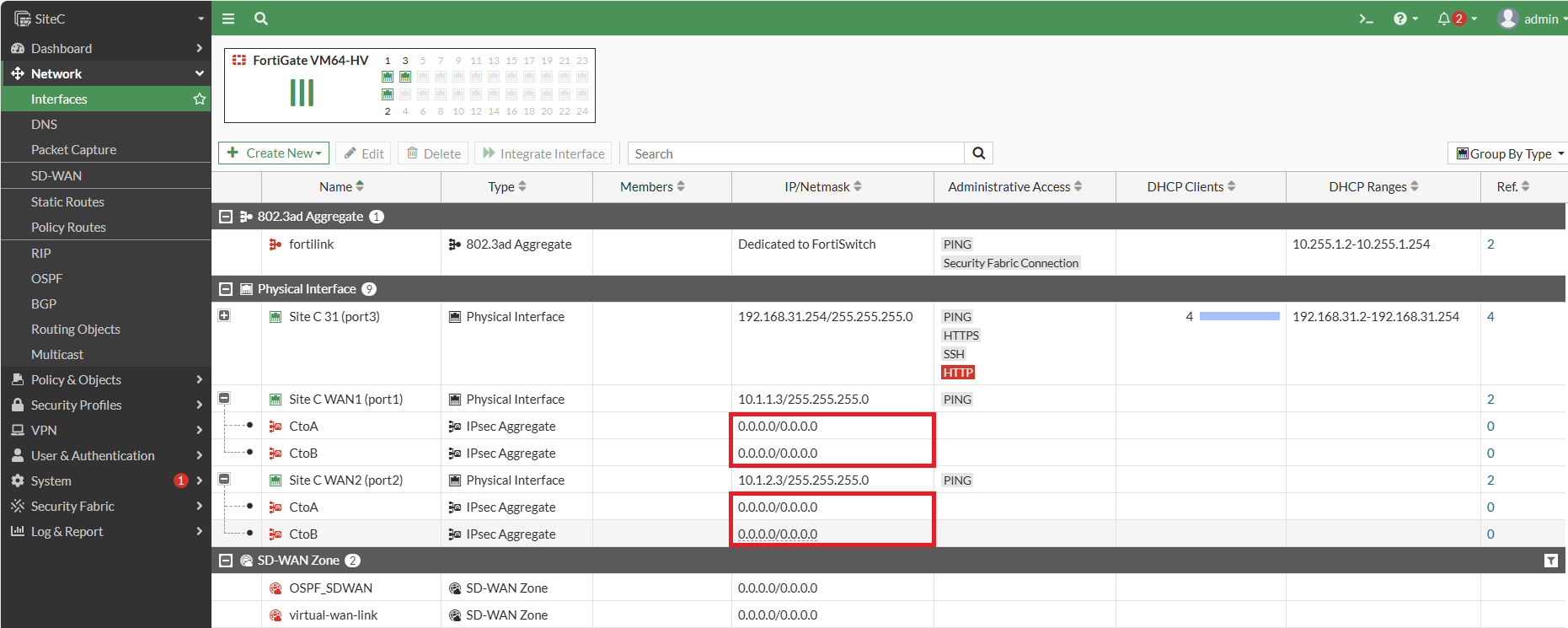The width and height of the screenshot is (1568, 628).
Task: Click the search magnifier button in interface list
Action: pyautogui.click(x=978, y=153)
